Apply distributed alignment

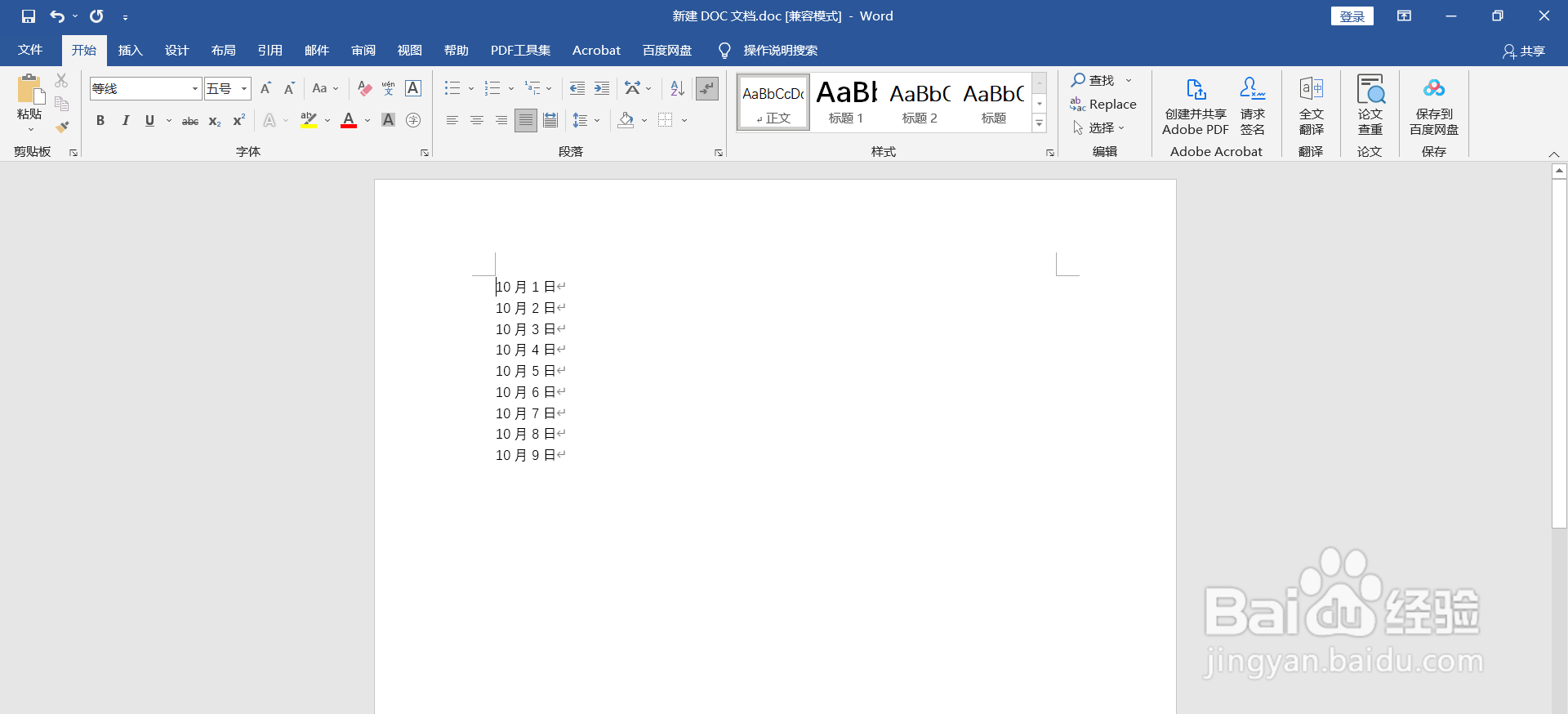550,121
